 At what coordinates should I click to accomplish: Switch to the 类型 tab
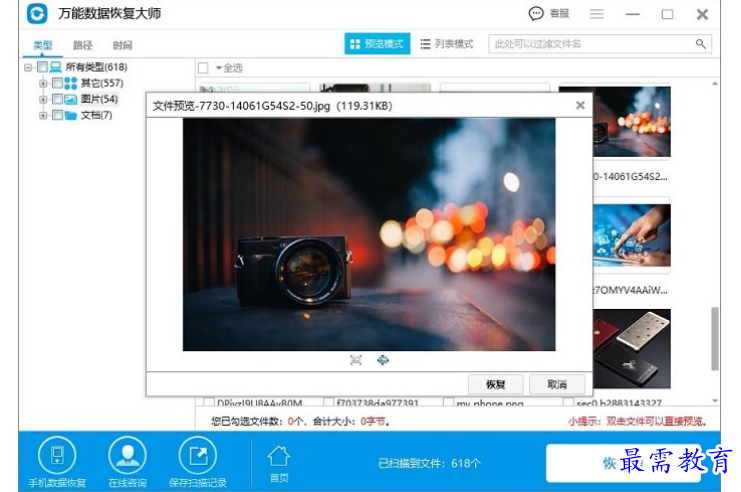43,45
